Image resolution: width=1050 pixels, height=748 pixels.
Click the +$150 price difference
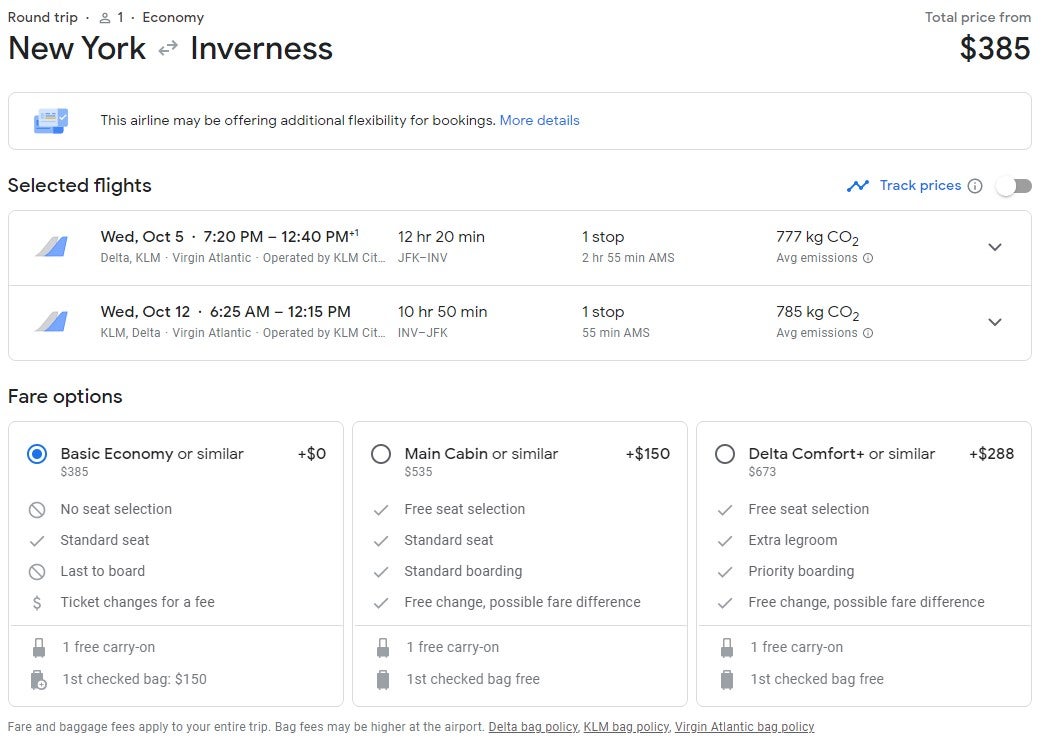pos(648,454)
